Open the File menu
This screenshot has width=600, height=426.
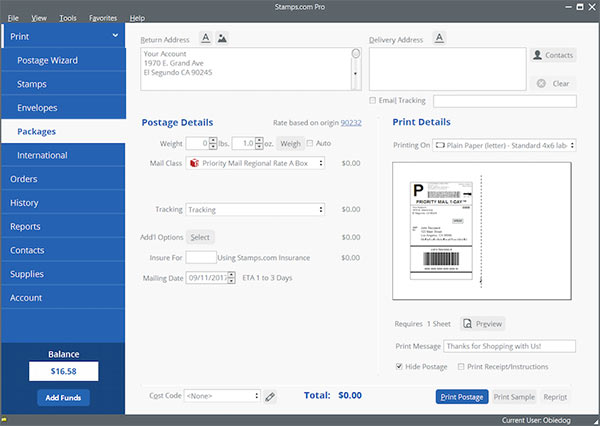click(x=13, y=18)
